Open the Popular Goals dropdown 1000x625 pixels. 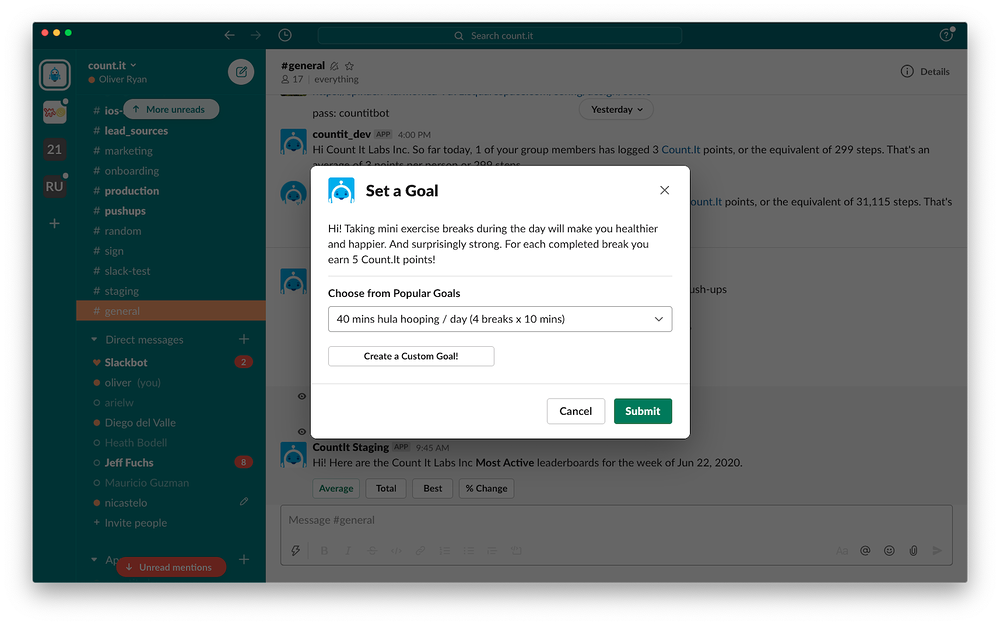coord(500,319)
